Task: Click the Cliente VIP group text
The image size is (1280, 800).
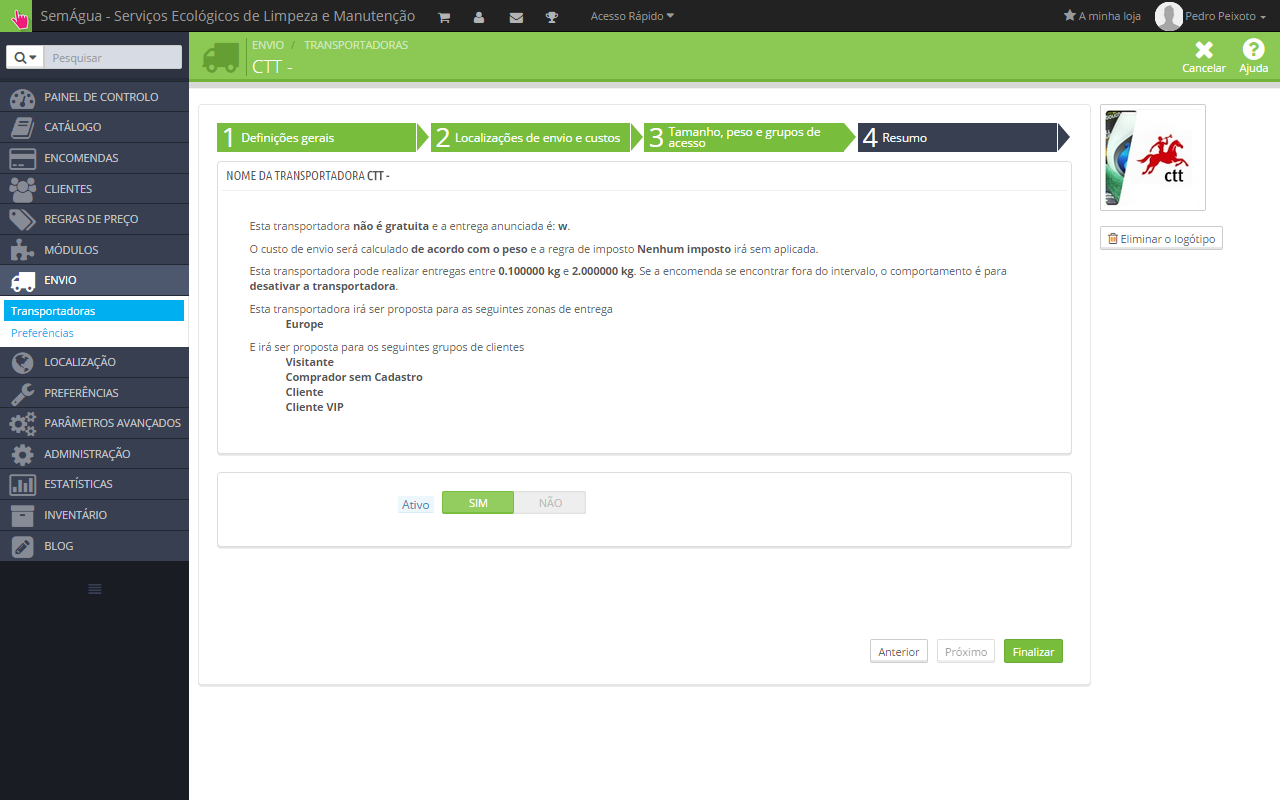Action: pyautogui.click(x=314, y=407)
